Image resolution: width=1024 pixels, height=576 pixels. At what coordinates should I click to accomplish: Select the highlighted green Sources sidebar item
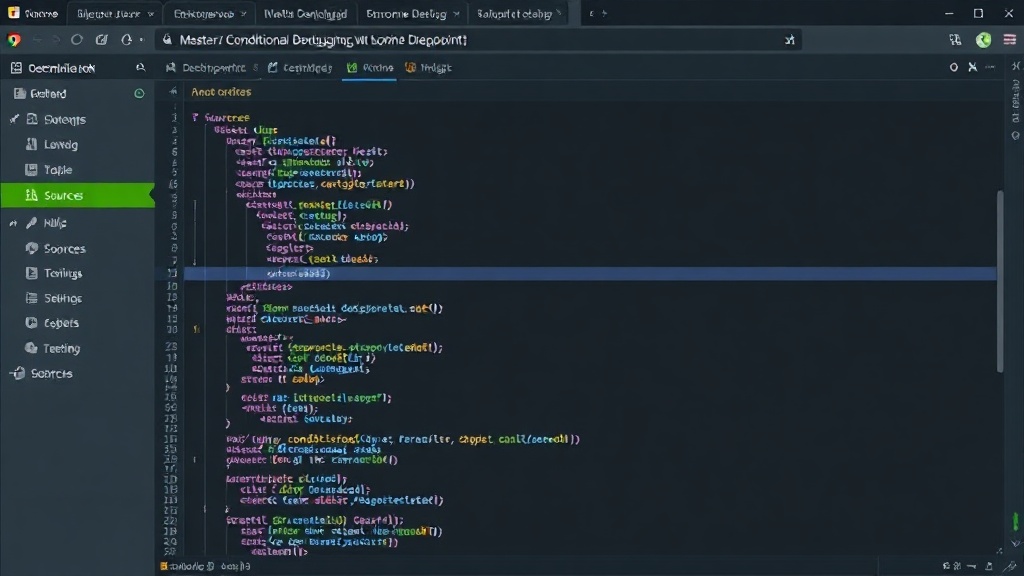(77, 195)
